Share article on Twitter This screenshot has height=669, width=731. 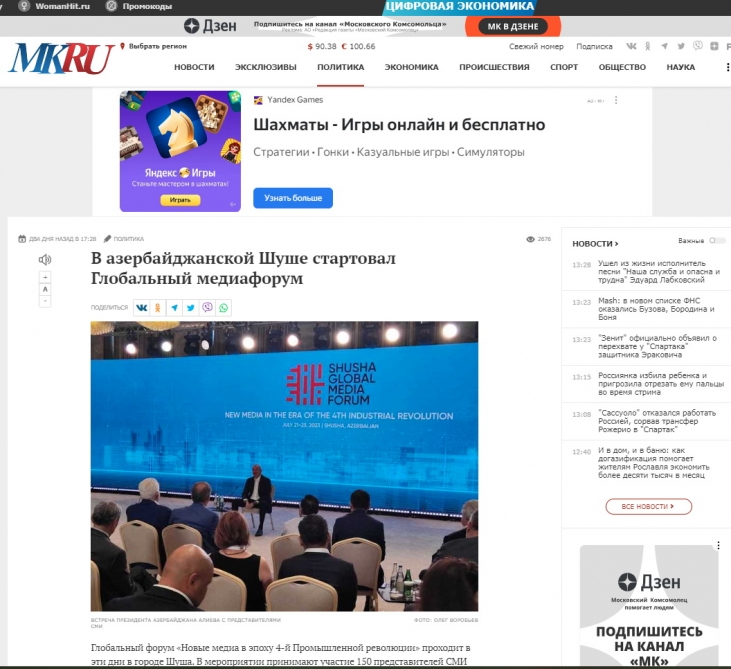click(190, 308)
